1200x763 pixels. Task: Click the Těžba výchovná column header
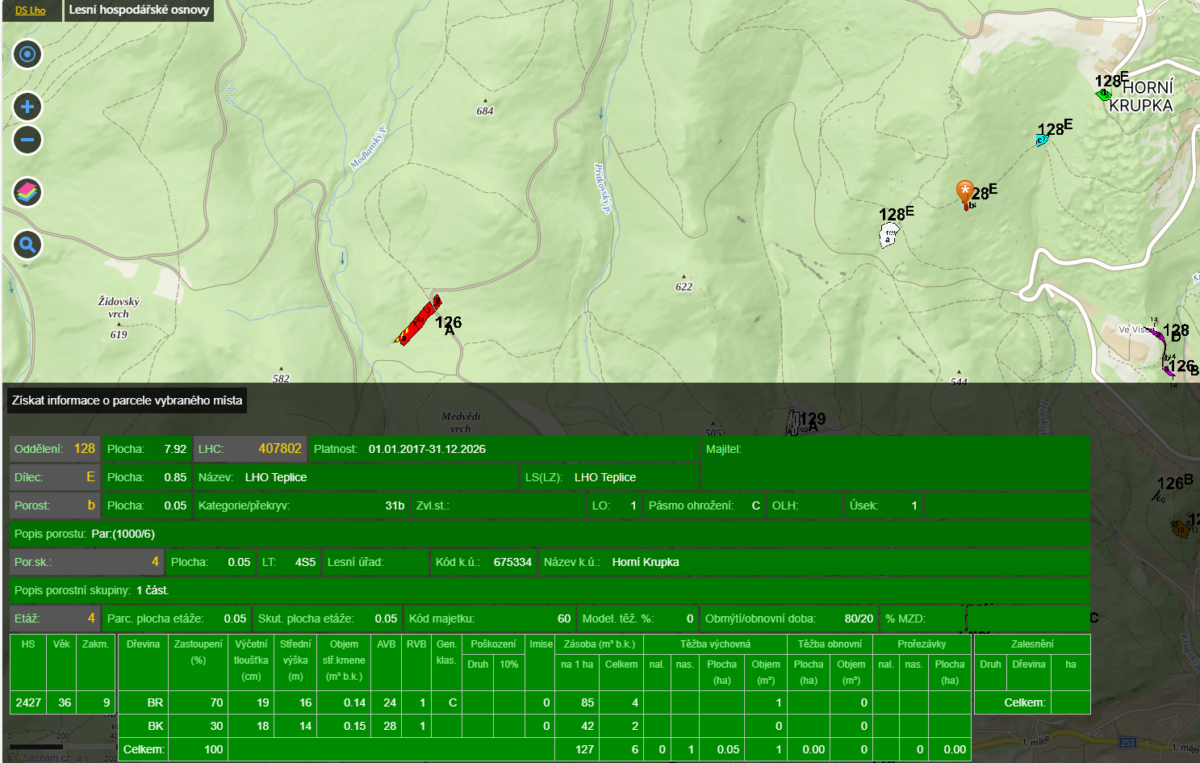(716, 644)
